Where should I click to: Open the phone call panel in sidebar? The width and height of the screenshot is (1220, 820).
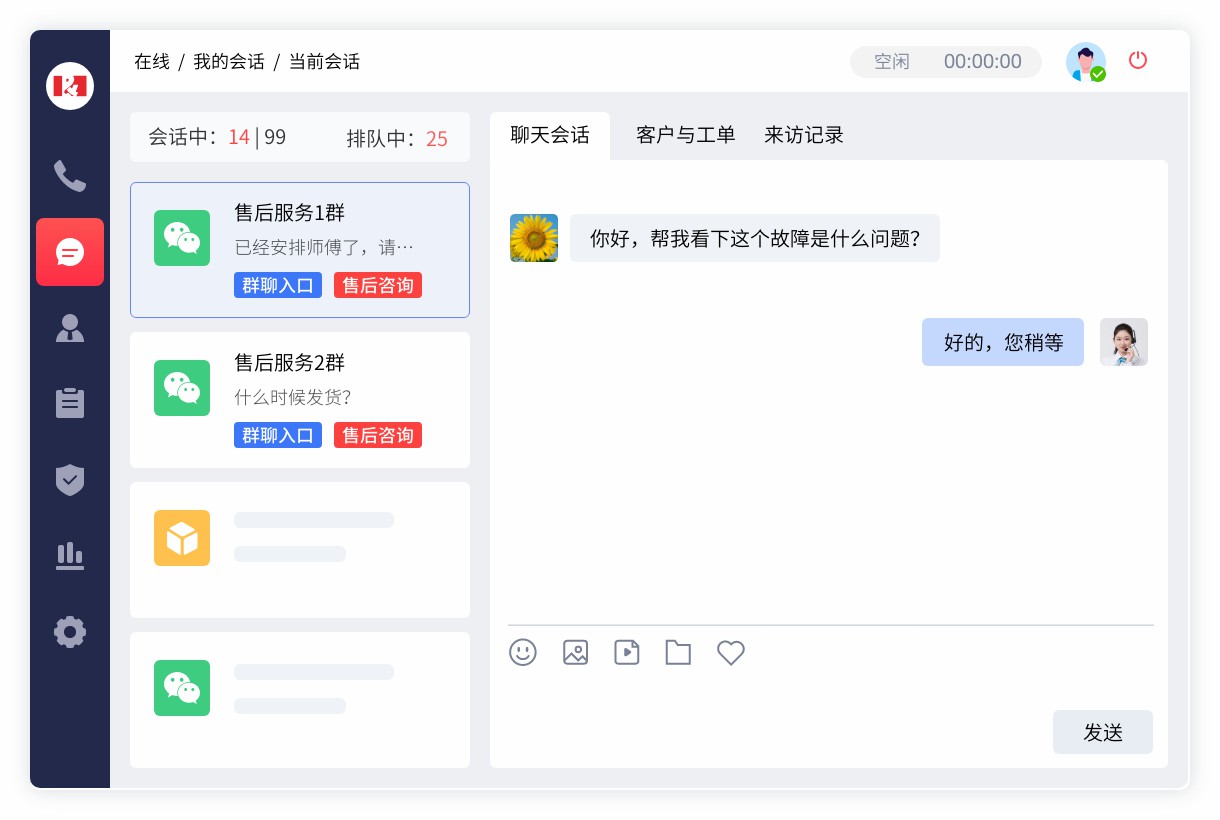click(70, 176)
